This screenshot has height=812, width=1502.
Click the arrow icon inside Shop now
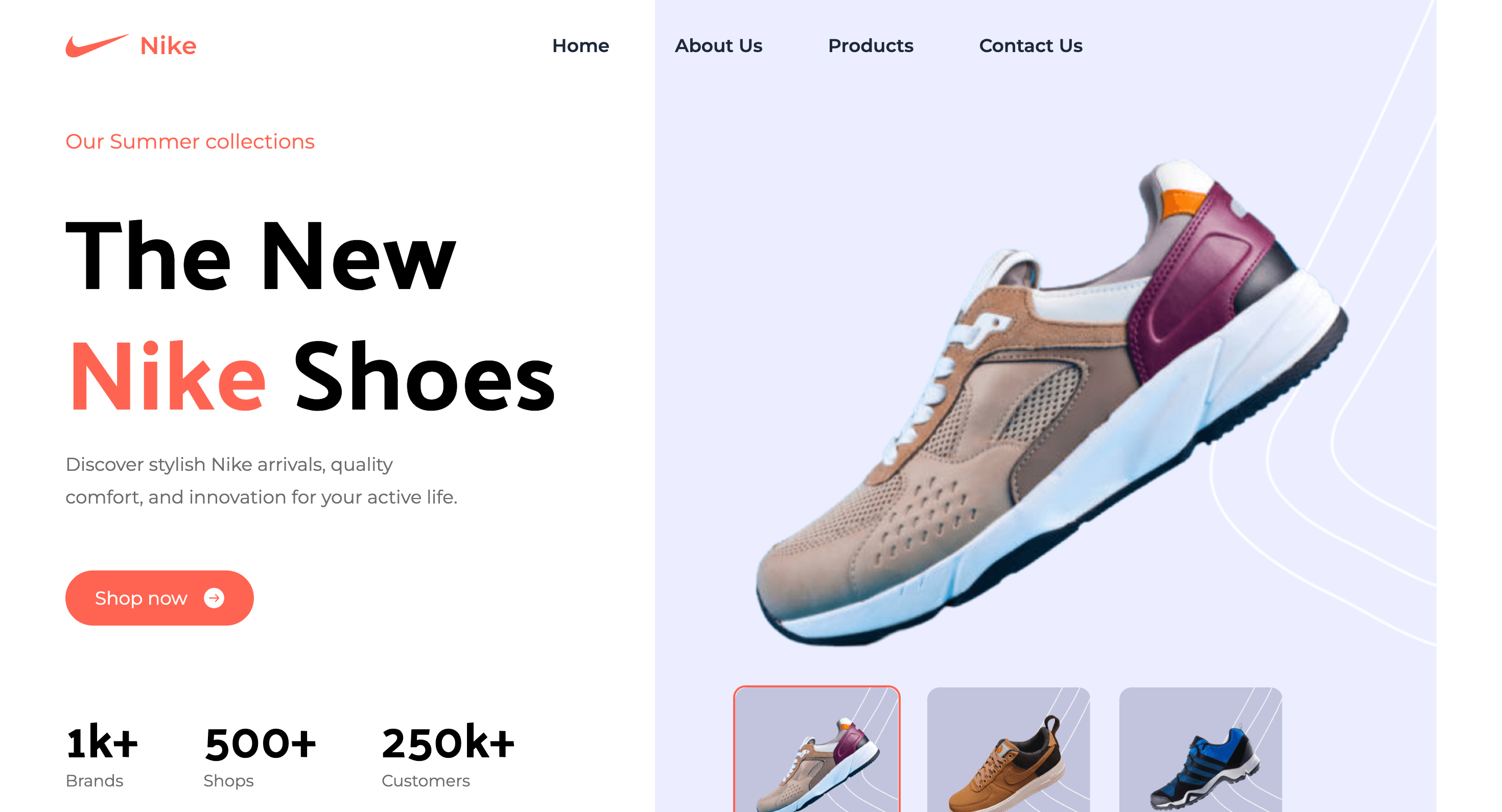tap(214, 598)
